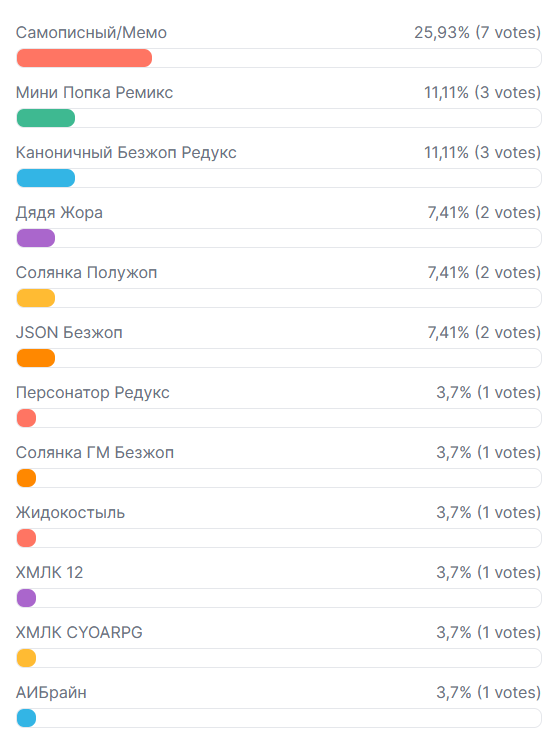Viewport: 558px width, 732px height.
Task: Click the red Самописный/Мемо progress bar
Action: click(x=84, y=58)
